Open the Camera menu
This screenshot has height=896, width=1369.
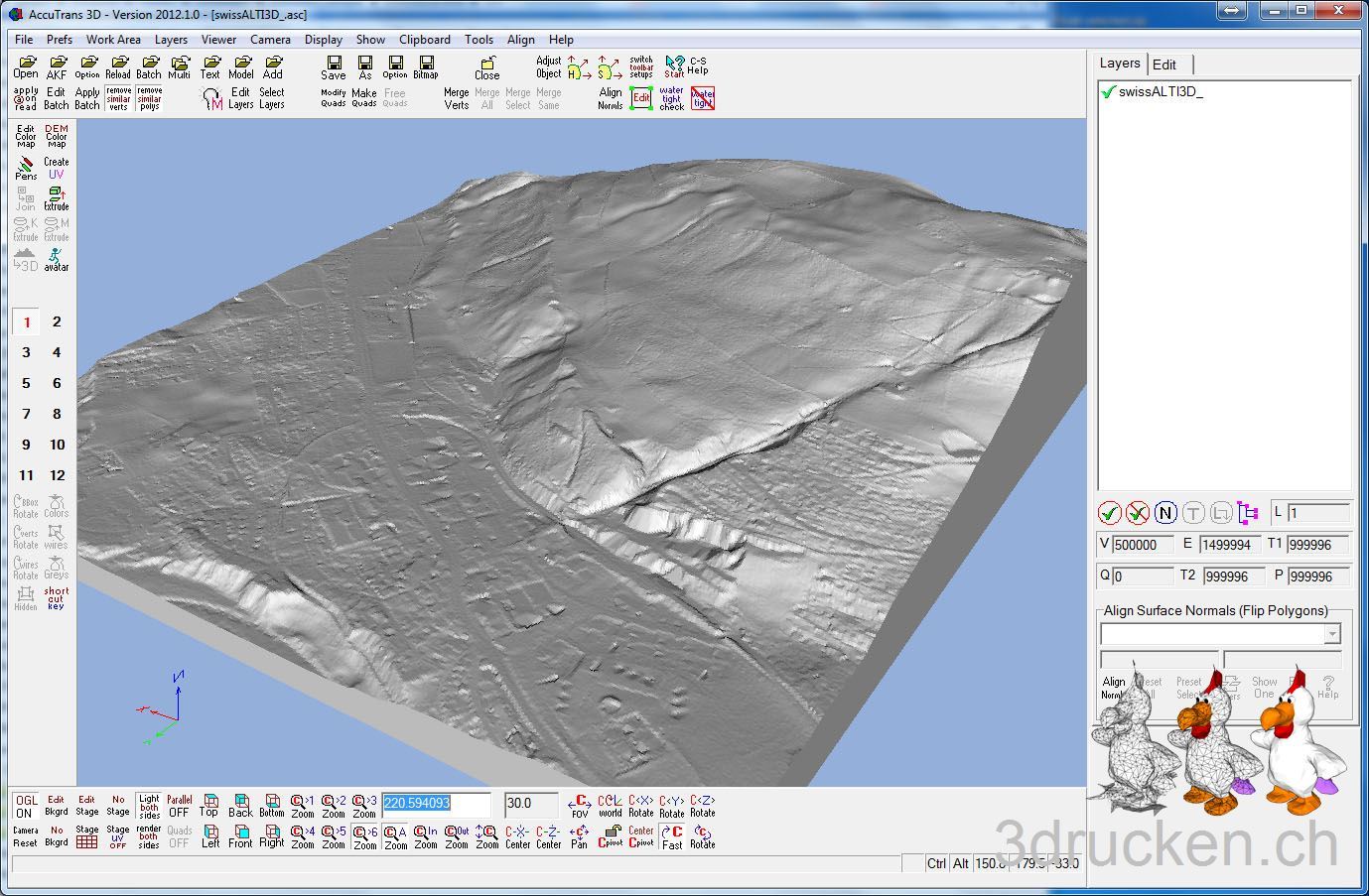(x=270, y=40)
